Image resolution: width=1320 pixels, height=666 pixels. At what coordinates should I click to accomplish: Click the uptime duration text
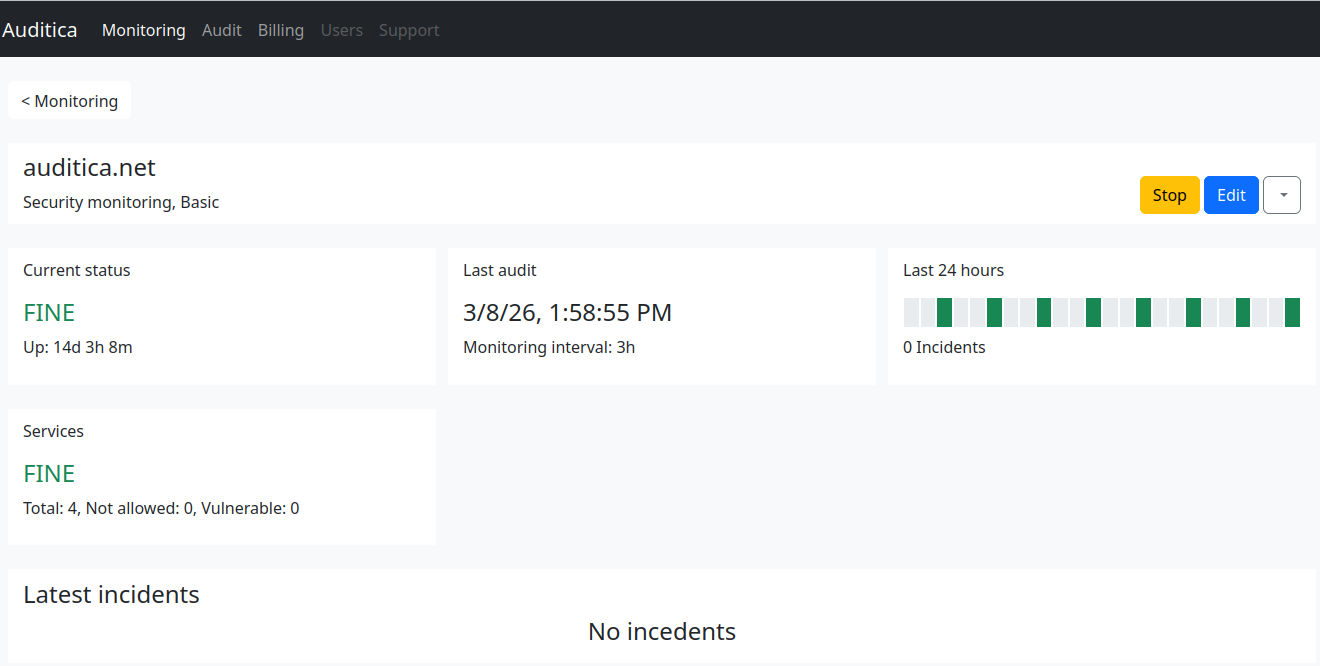tap(77, 347)
